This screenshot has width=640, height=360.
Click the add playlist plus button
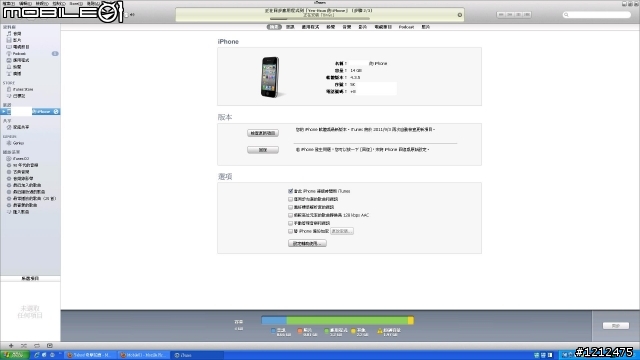point(11,346)
